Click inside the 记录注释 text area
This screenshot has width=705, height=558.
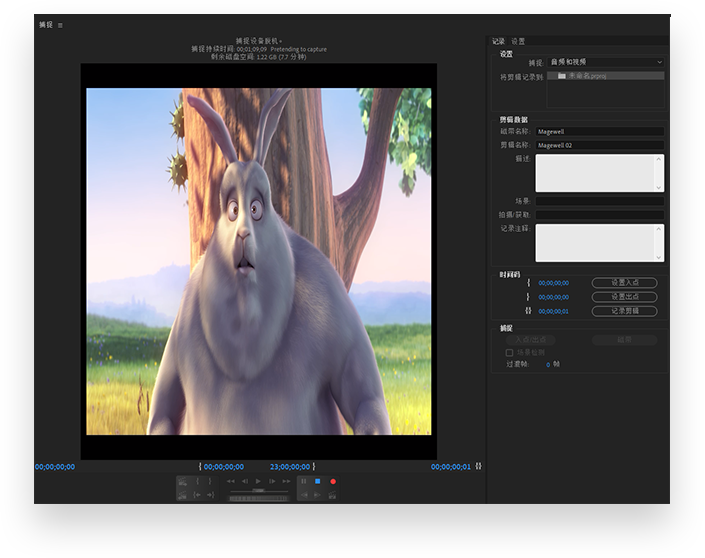(594, 243)
